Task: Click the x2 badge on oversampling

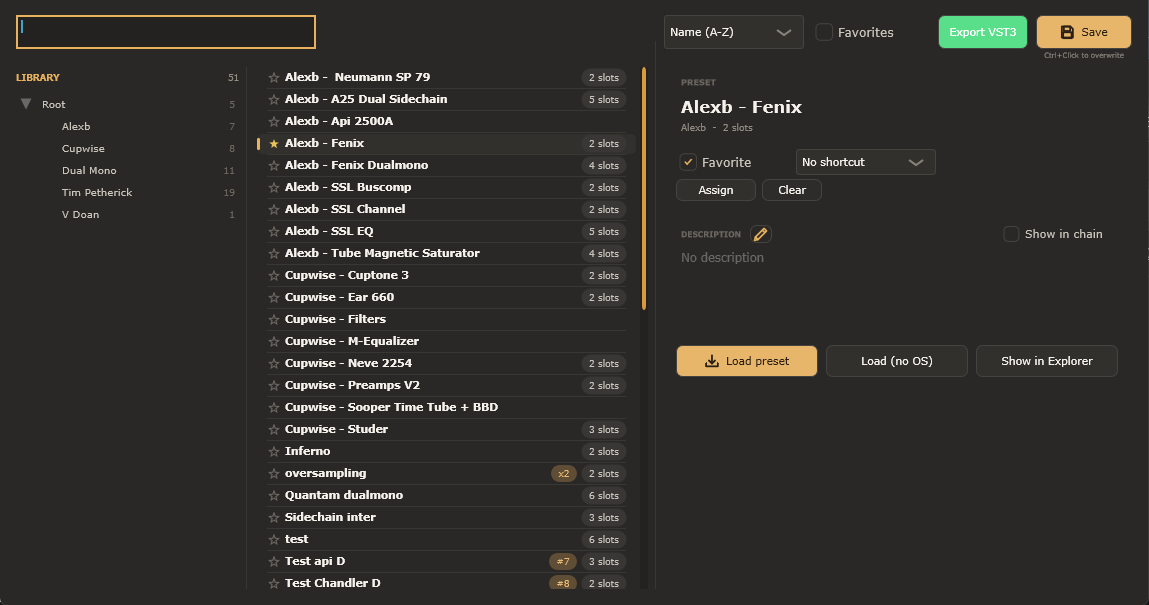Action: [x=564, y=474]
